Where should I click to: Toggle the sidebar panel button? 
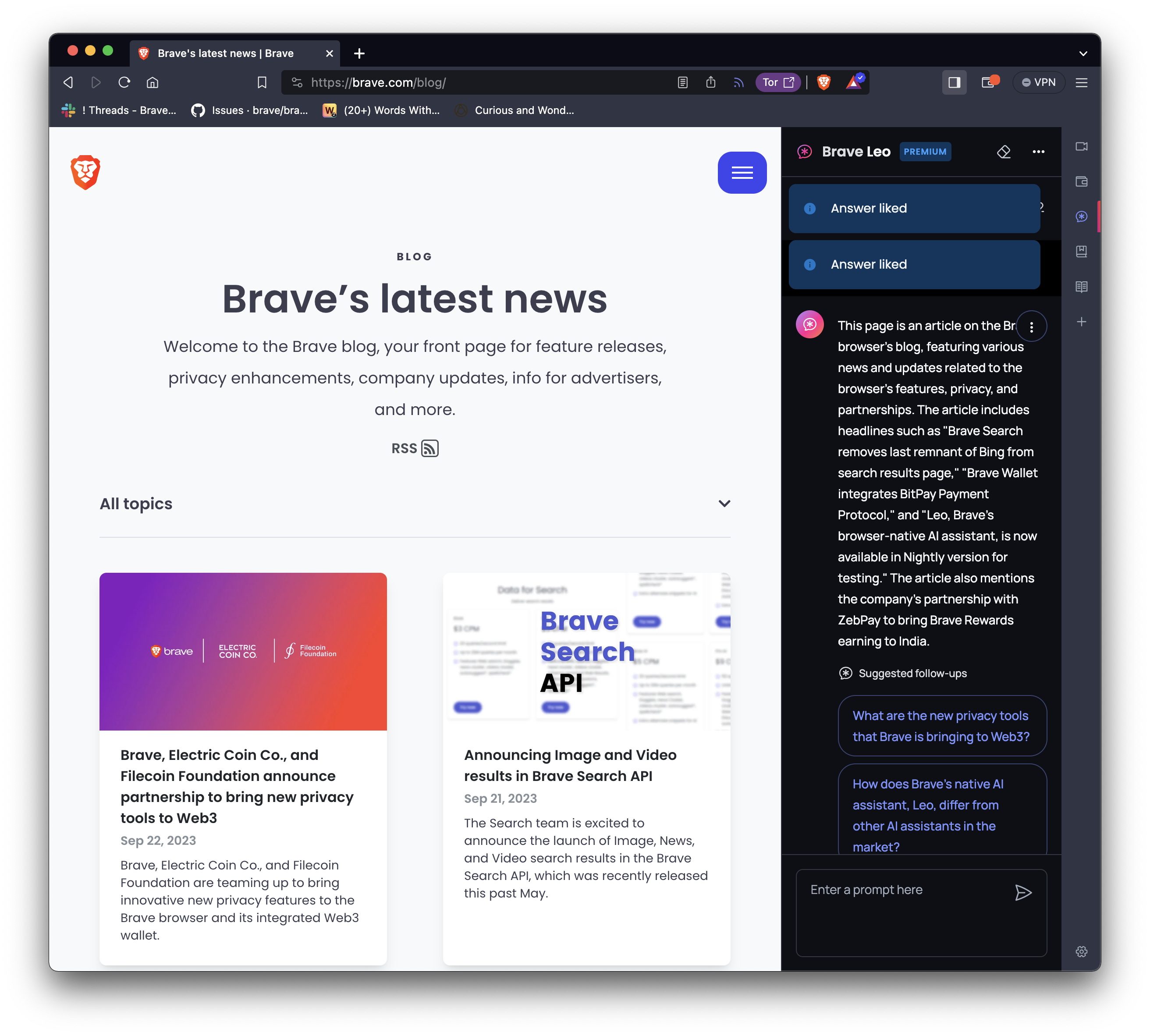pyautogui.click(x=954, y=82)
